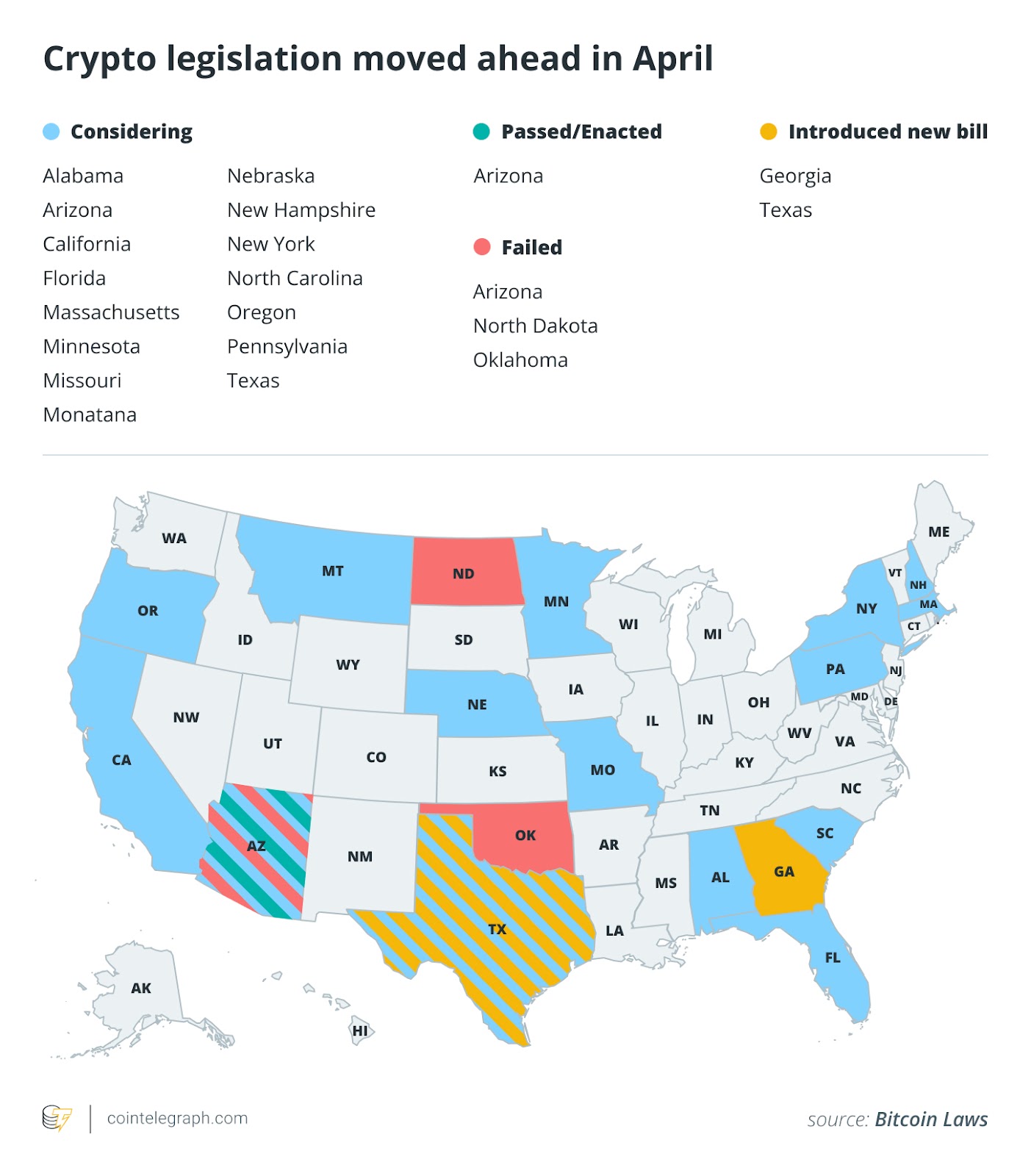
Task: Click the teal Passed/Enacted legend dot
Action: coord(481,132)
